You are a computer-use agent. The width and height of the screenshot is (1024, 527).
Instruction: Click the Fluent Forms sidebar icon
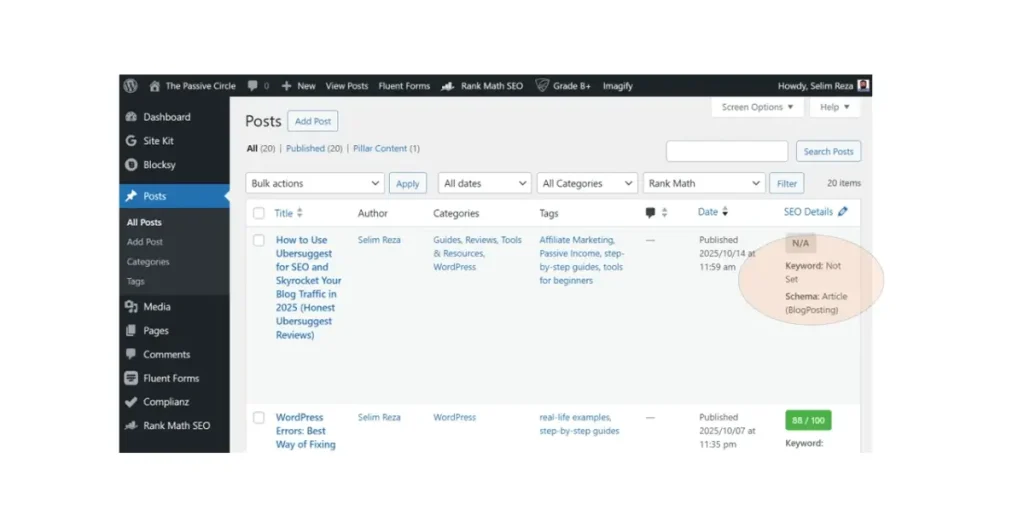coord(131,378)
